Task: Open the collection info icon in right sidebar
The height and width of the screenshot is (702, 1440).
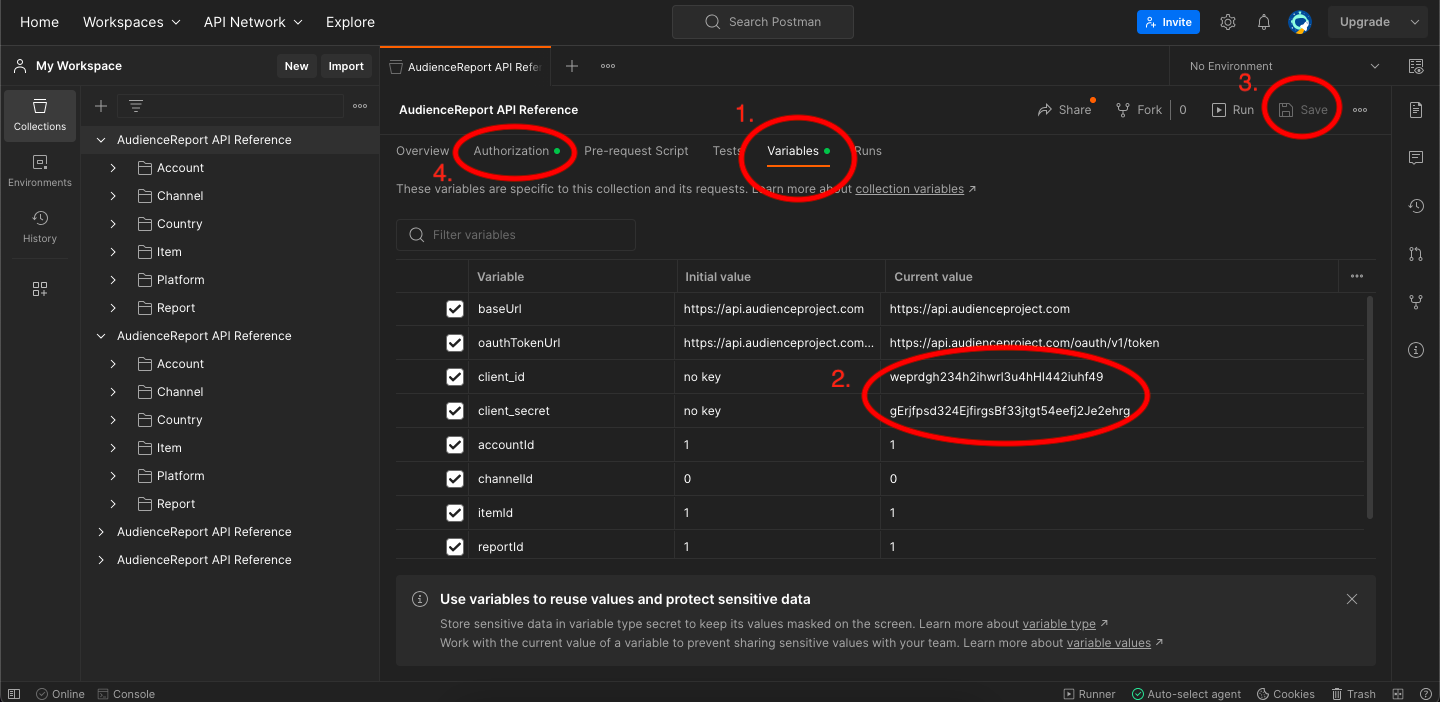Action: [1416, 350]
